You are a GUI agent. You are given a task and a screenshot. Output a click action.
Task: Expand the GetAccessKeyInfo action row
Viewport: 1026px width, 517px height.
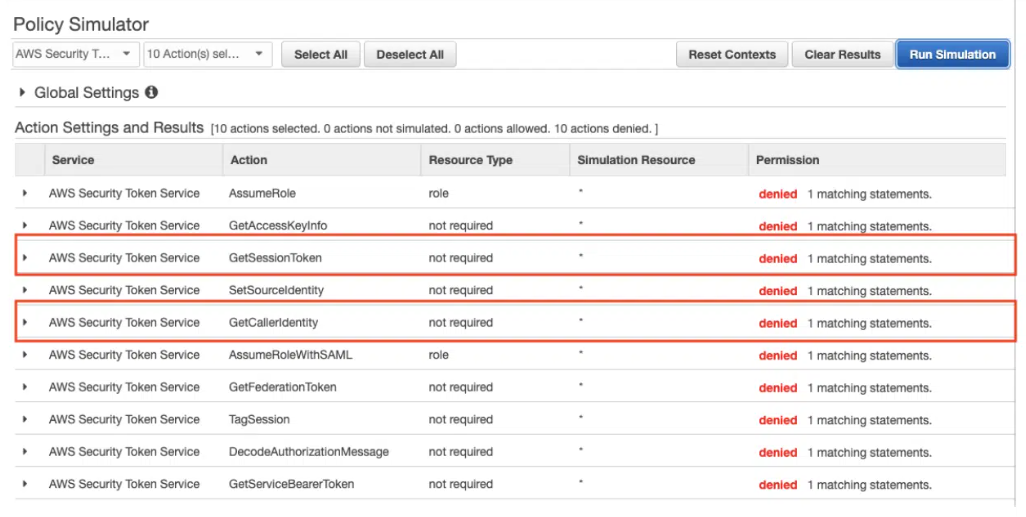pyautogui.click(x=25, y=225)
